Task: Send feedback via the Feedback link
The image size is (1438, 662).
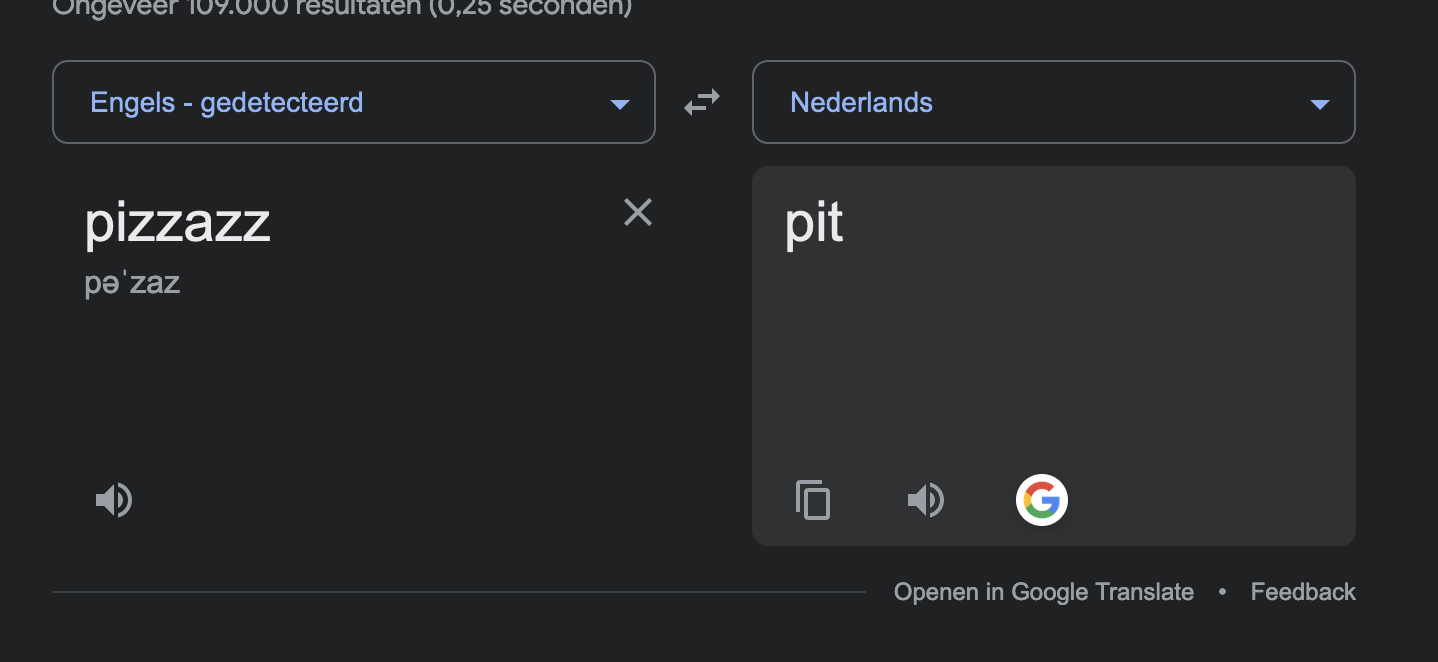Action: pyautogui.click(x=1303, y=592)
